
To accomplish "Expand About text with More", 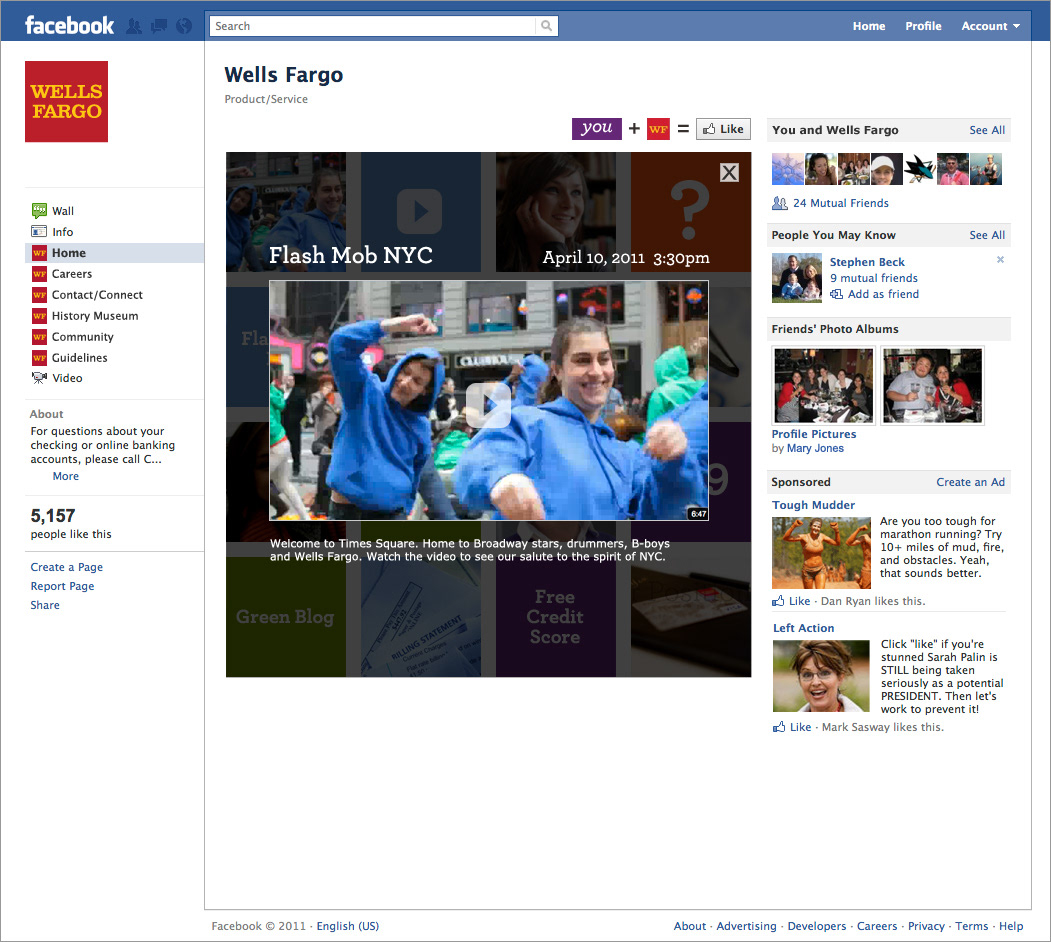I will 66,476.
